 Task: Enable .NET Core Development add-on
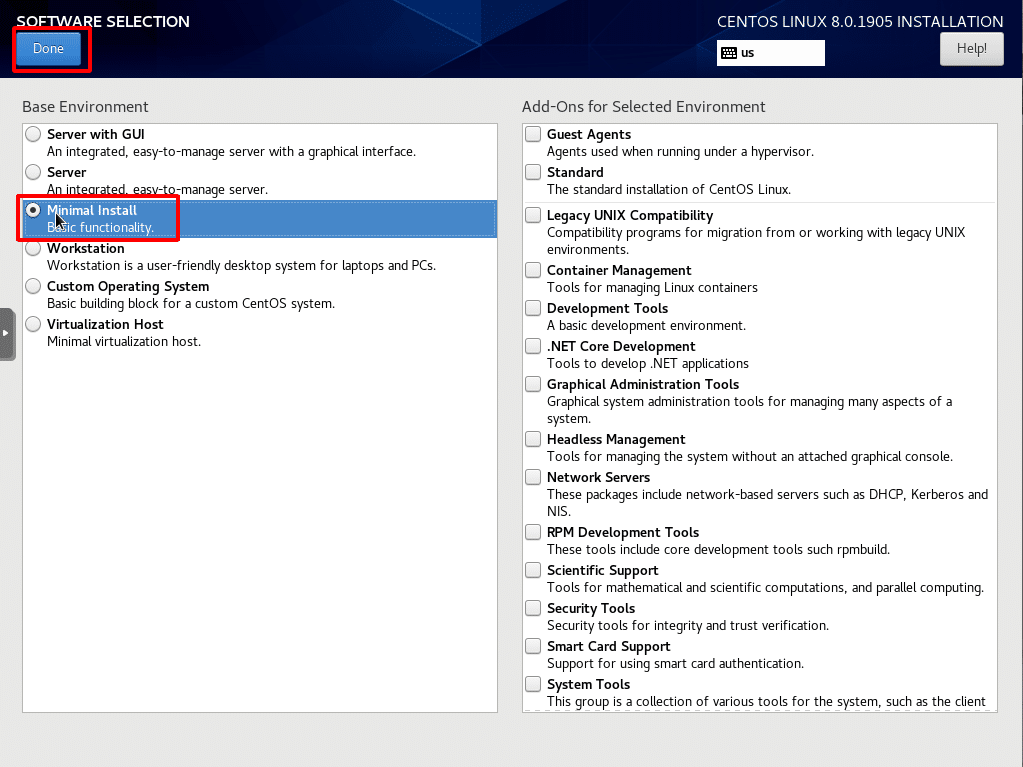coord(533,346)
